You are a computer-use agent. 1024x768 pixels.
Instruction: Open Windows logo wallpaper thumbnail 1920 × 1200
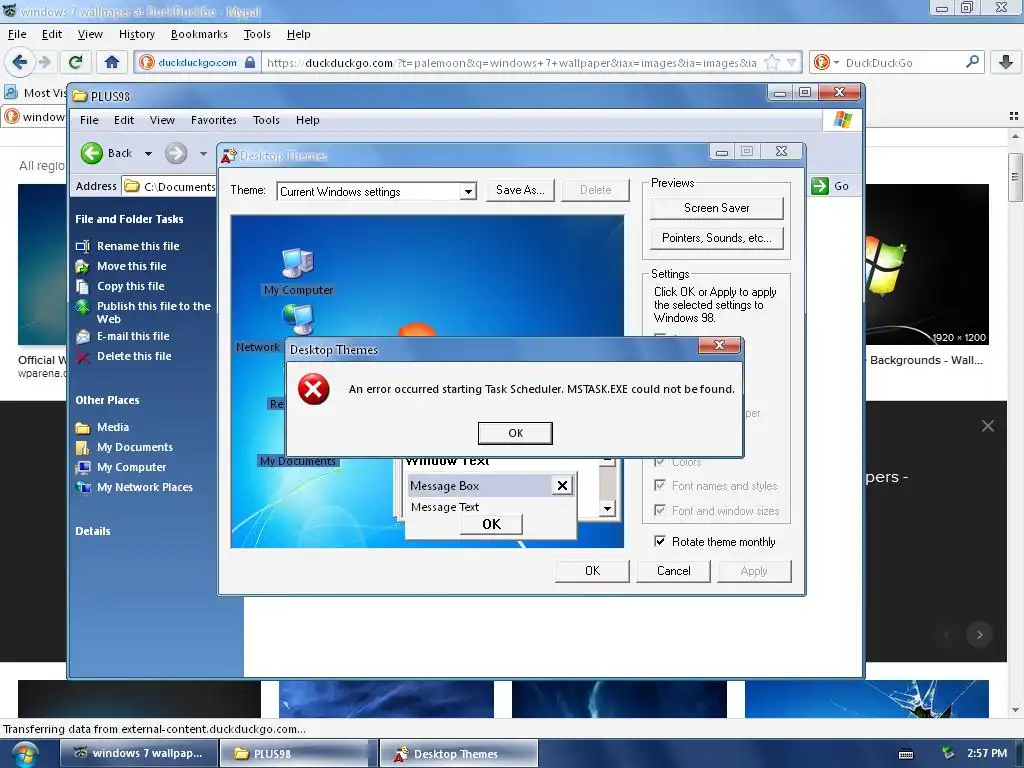point(927,264)
